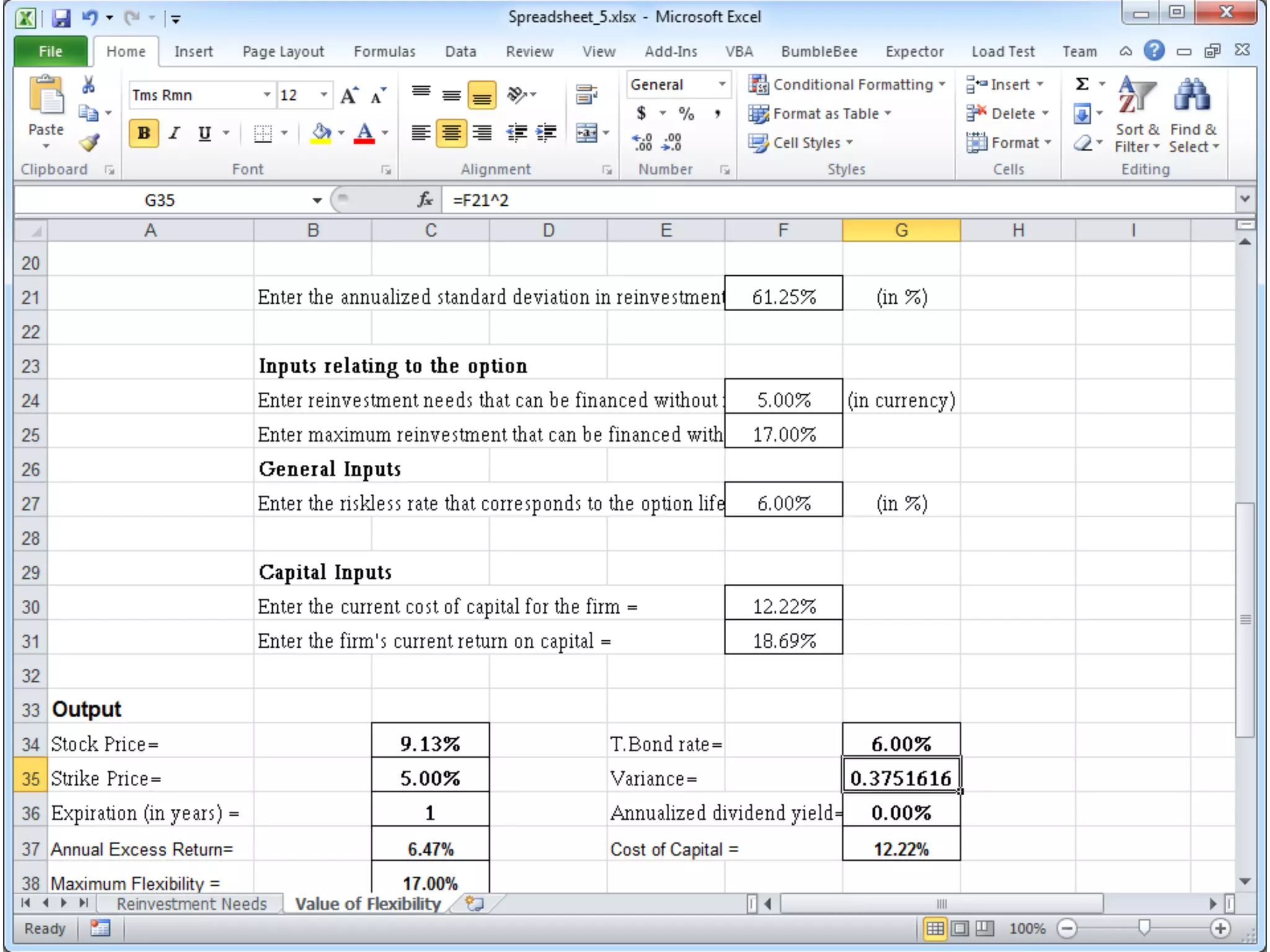
Task: Expand the General number format dropdown
Action: click(722, 84)
